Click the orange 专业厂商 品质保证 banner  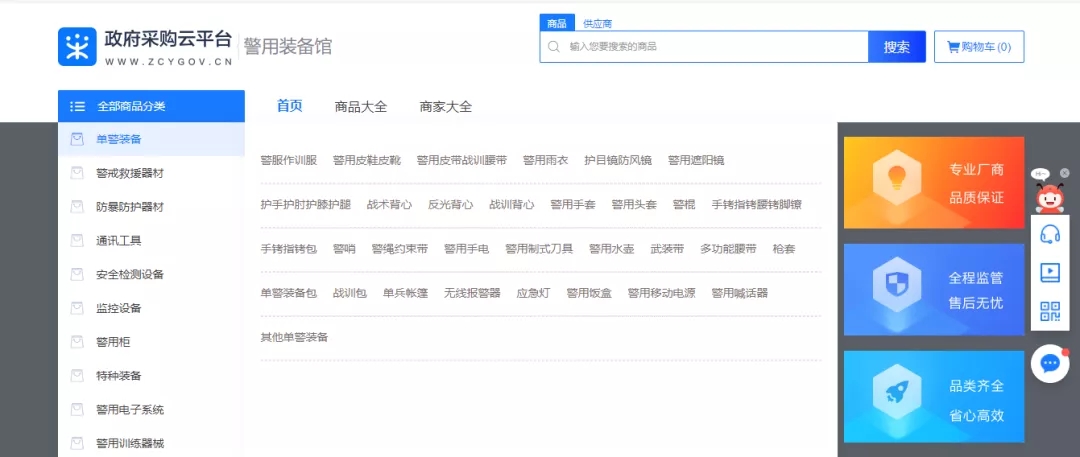(x=933, y=183)
